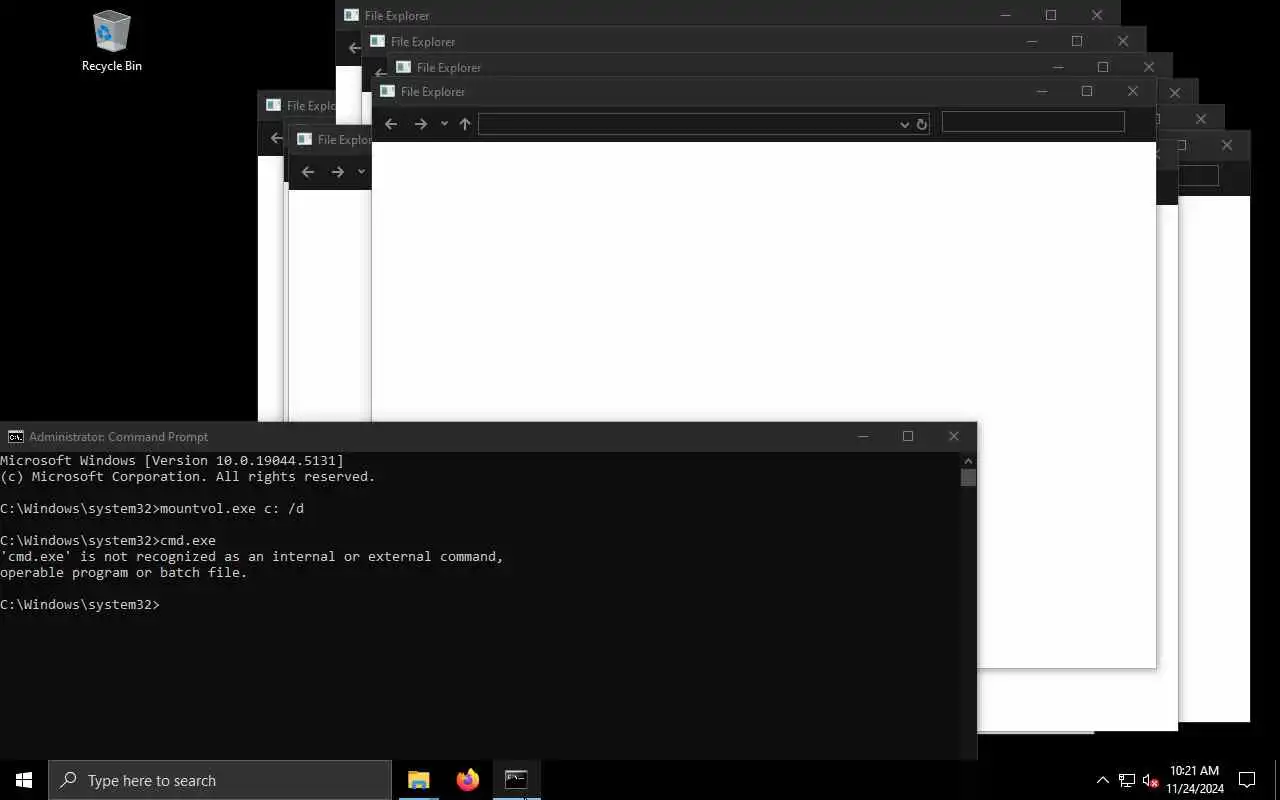Switch to Command Prompt via taskbar icon

pyautogui.click(x=516, y=780)
